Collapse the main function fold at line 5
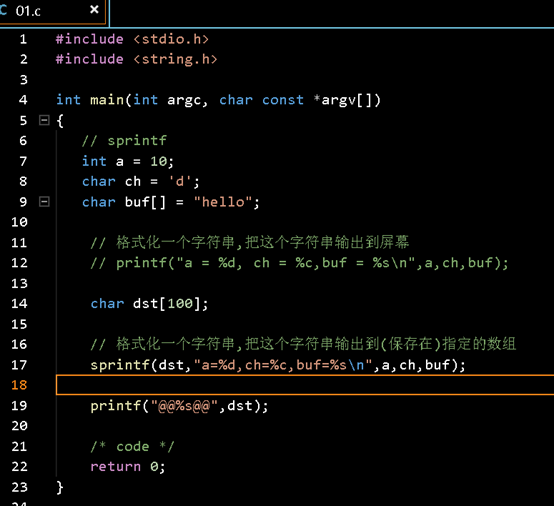The image size is (554, 506). (44, 120)
